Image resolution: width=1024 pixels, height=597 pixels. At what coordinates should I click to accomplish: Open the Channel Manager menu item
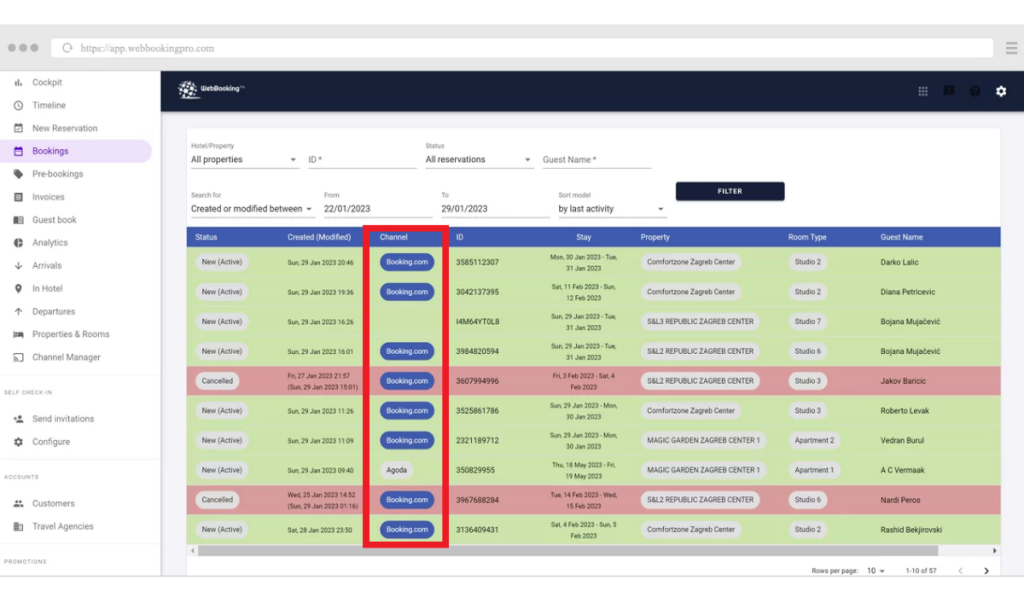click(66, 358)
